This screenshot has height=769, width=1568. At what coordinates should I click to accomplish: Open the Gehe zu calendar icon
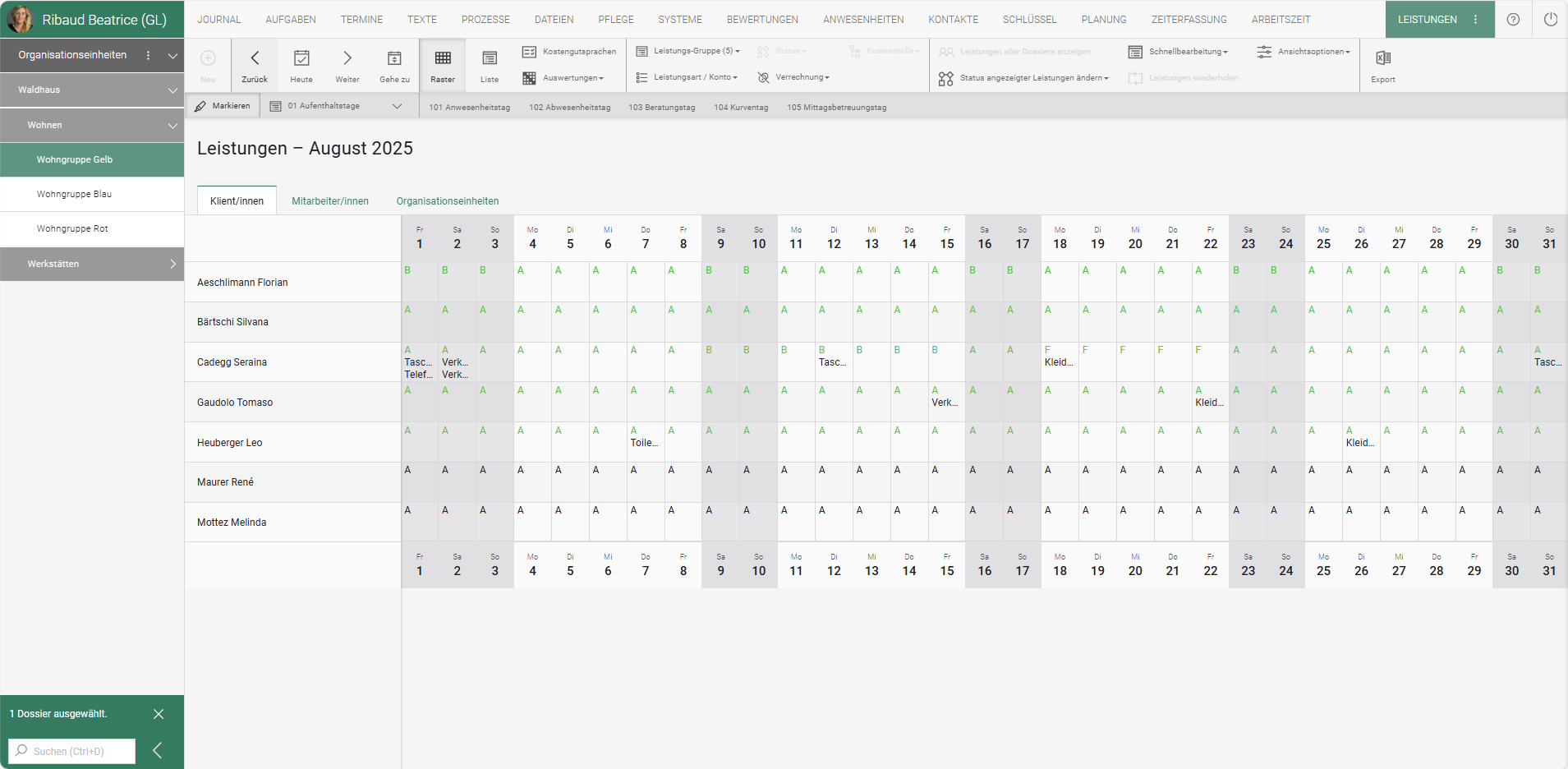(394, 58)
